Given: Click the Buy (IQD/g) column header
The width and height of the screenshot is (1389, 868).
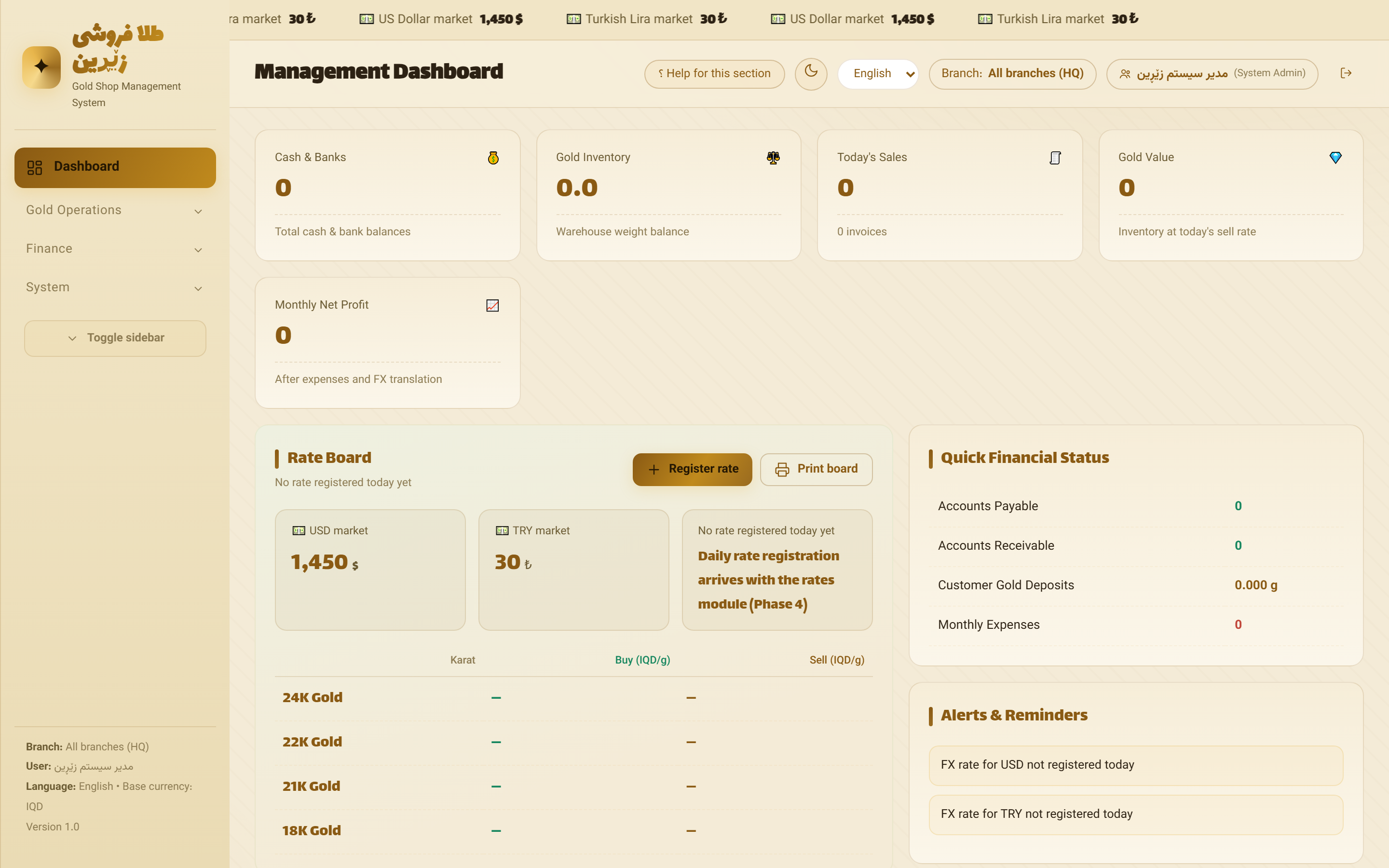Looking at the screenshot, I should point(642,660).
